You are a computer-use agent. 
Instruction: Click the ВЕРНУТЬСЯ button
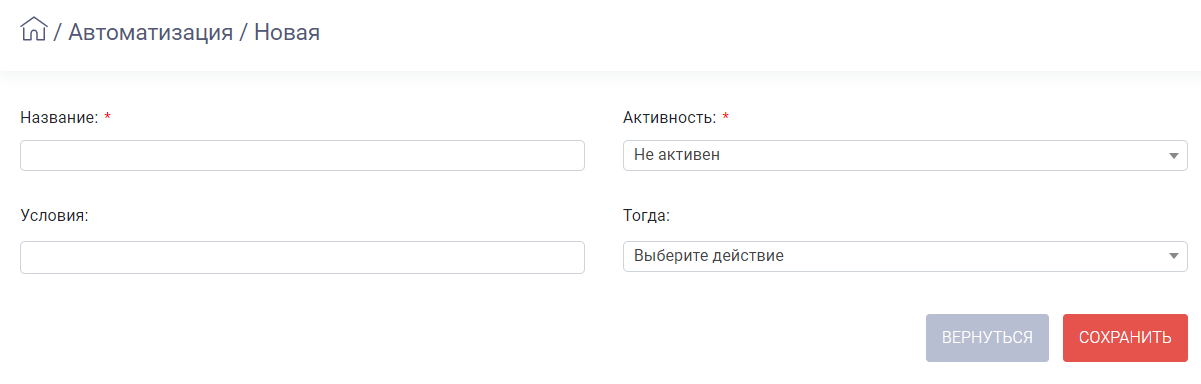click(x=987, y=338)
